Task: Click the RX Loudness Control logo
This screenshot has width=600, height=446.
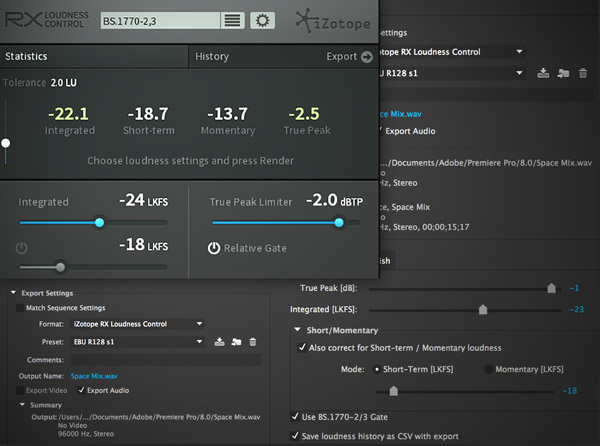Action: 46,20
